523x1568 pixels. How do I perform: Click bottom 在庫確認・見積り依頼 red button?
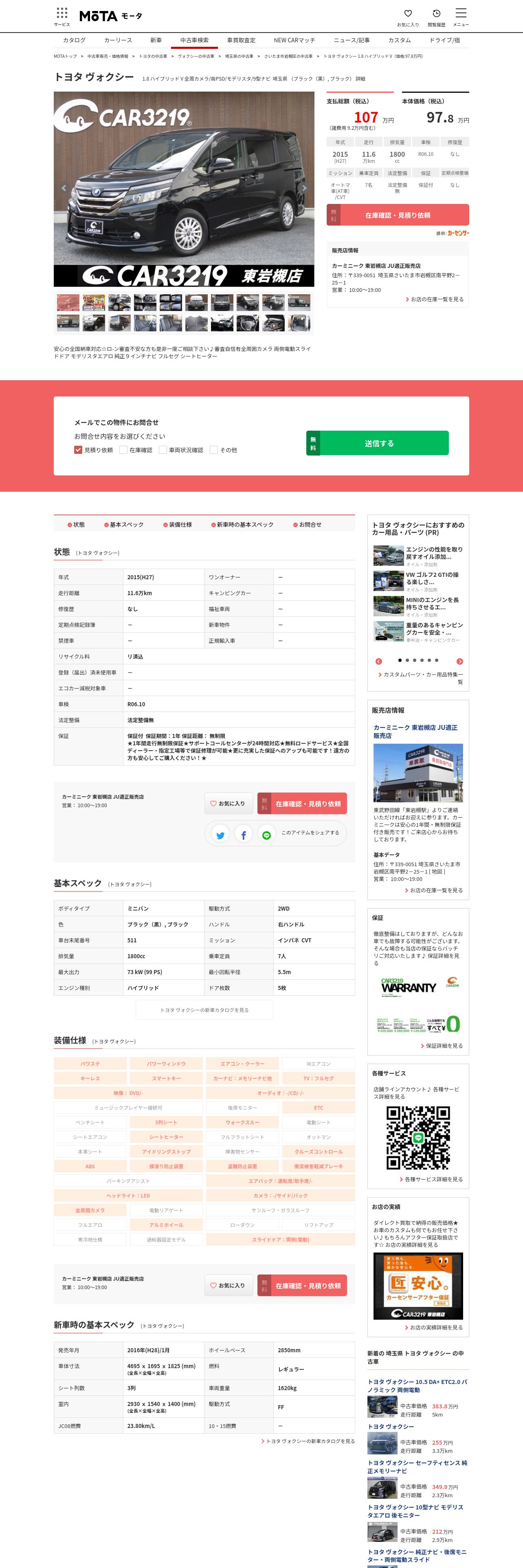[x=302, y=1285]
